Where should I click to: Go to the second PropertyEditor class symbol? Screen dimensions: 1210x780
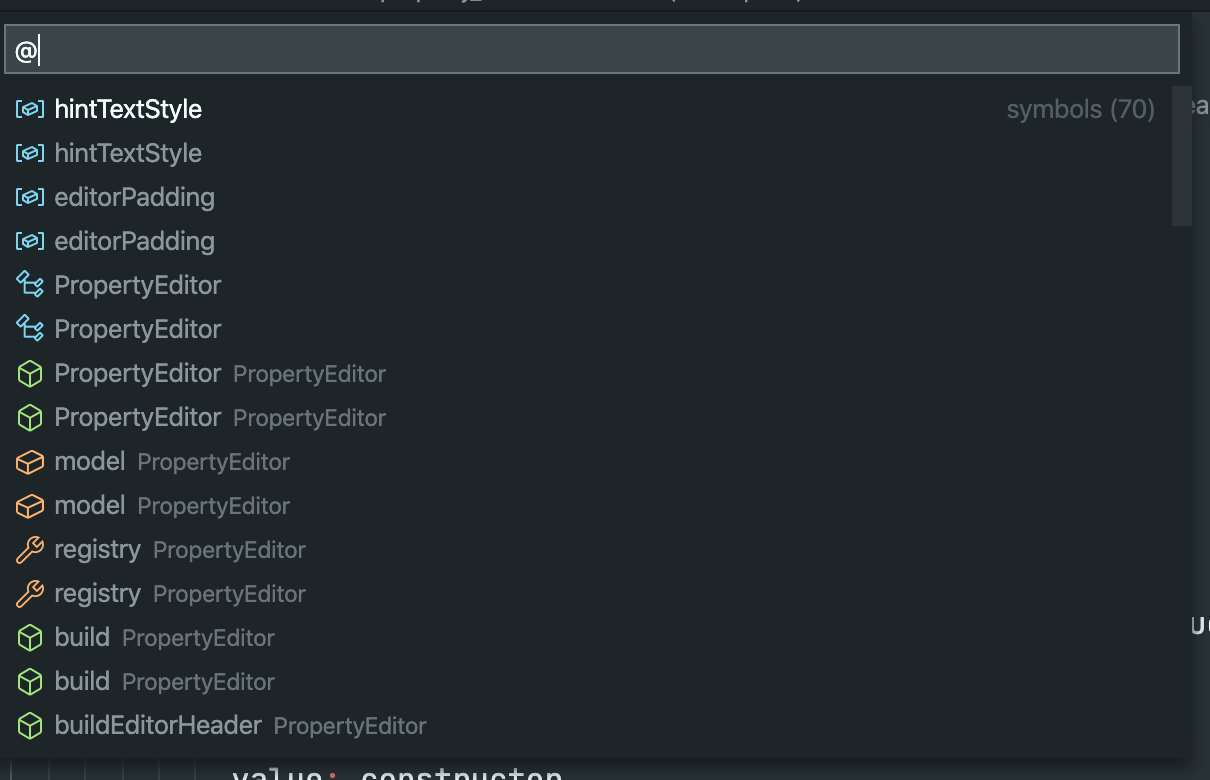point(588,329)
